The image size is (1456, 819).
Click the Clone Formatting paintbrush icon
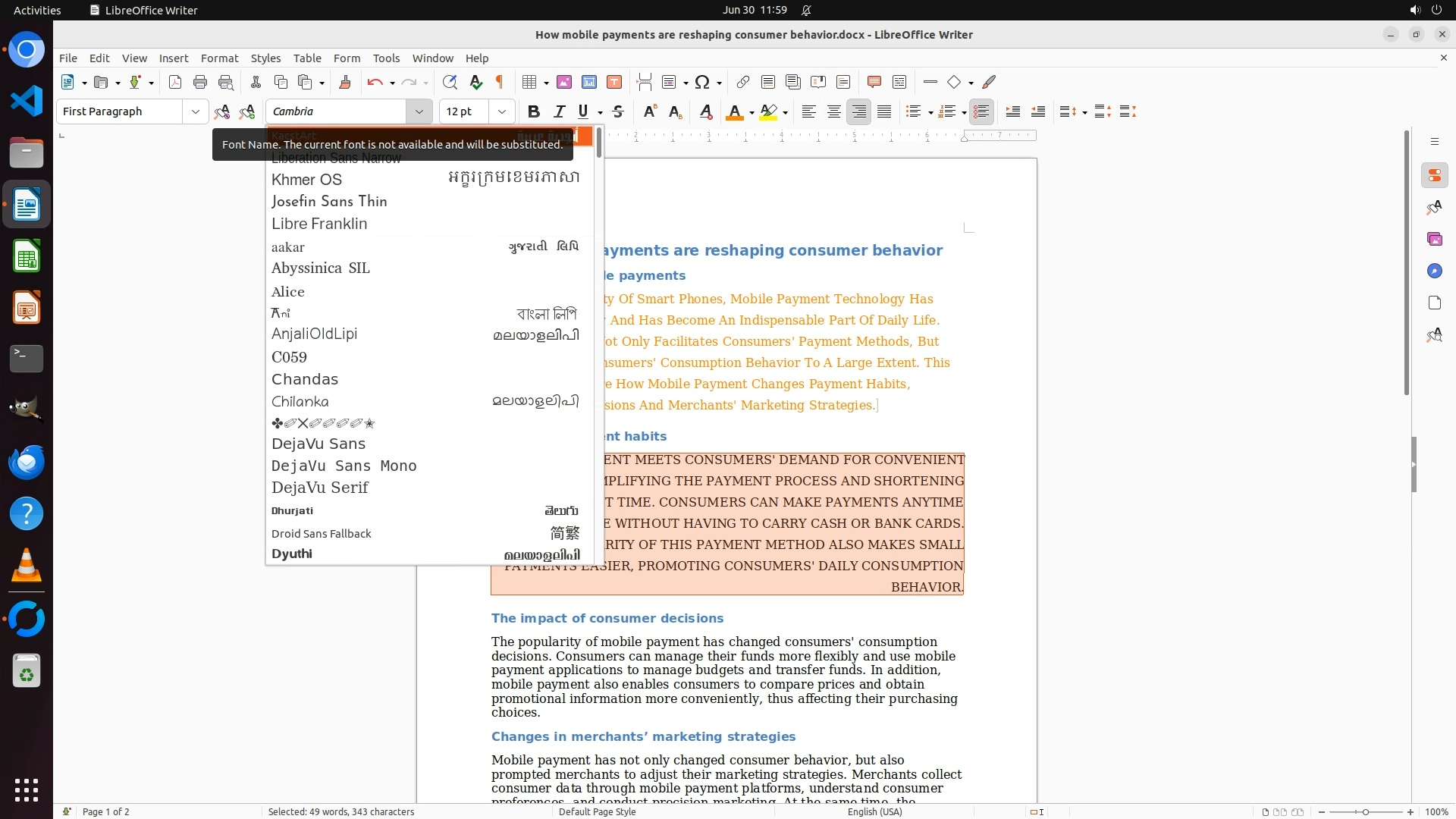(x=345, y=82)
